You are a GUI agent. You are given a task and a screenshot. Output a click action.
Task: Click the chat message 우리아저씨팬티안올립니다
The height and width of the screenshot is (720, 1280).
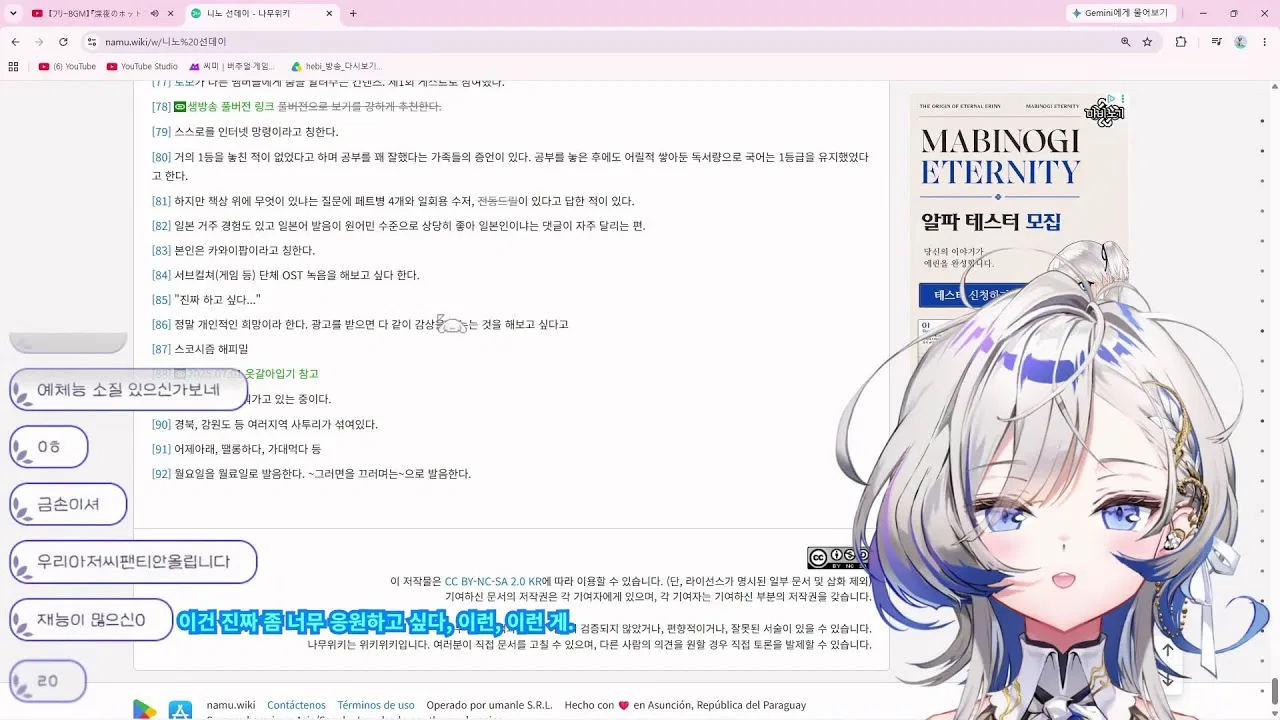coord(133,562)
